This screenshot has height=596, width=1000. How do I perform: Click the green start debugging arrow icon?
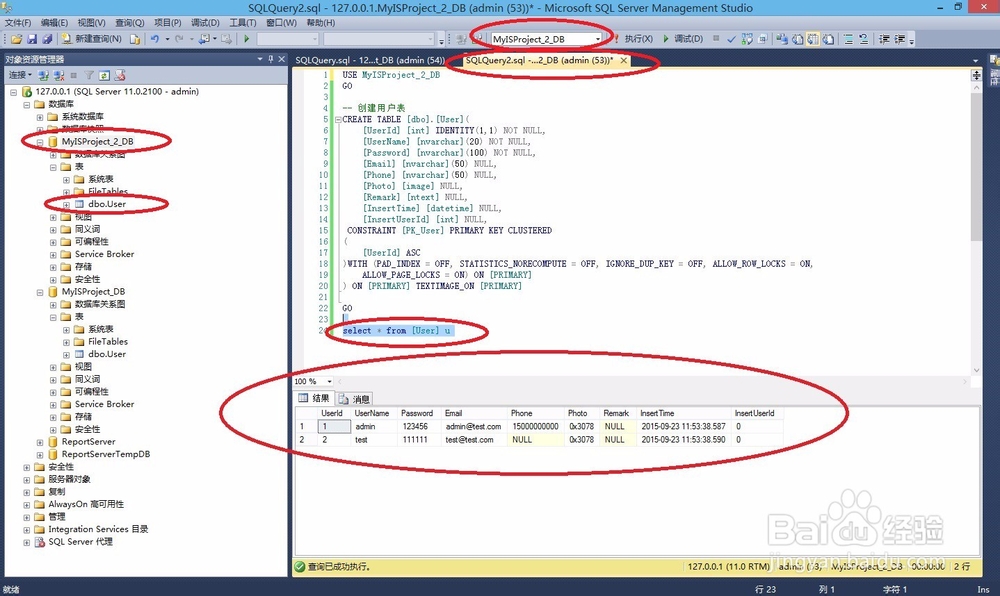(x=247, y=39)
